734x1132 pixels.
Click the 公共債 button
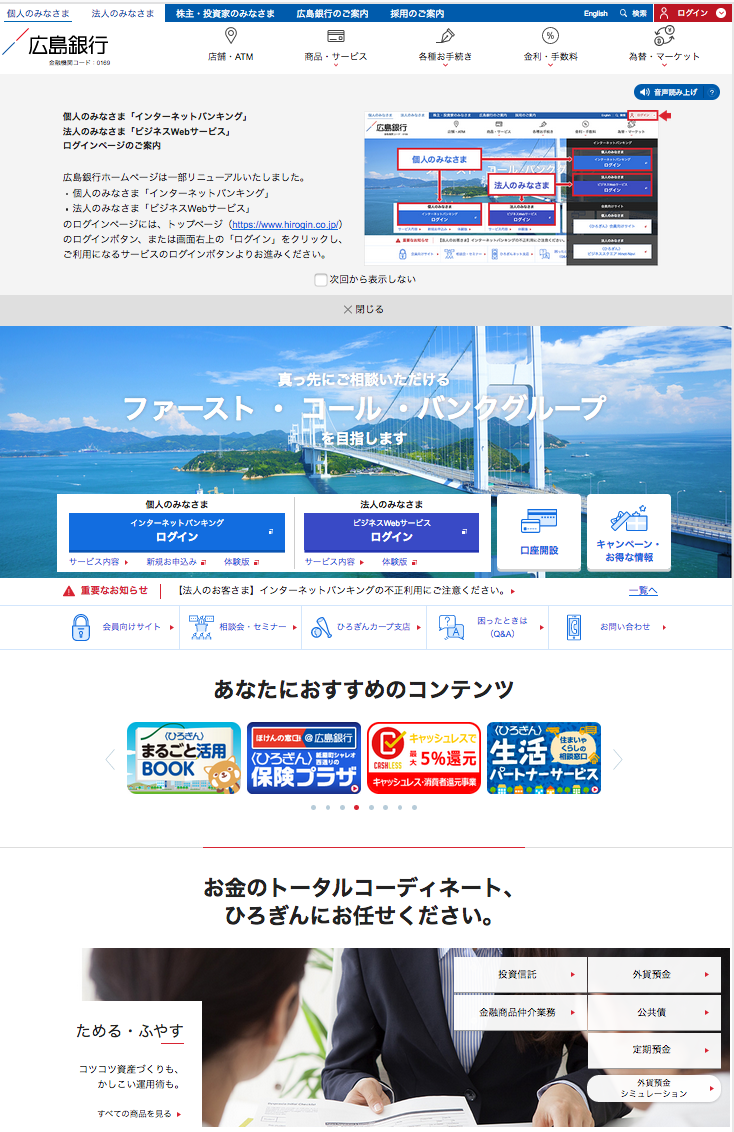(654, 1012)
